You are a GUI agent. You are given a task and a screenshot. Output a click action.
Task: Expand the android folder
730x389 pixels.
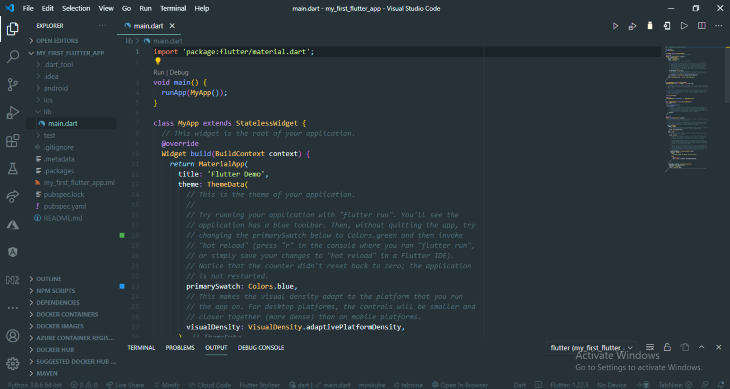click(55, 88)
